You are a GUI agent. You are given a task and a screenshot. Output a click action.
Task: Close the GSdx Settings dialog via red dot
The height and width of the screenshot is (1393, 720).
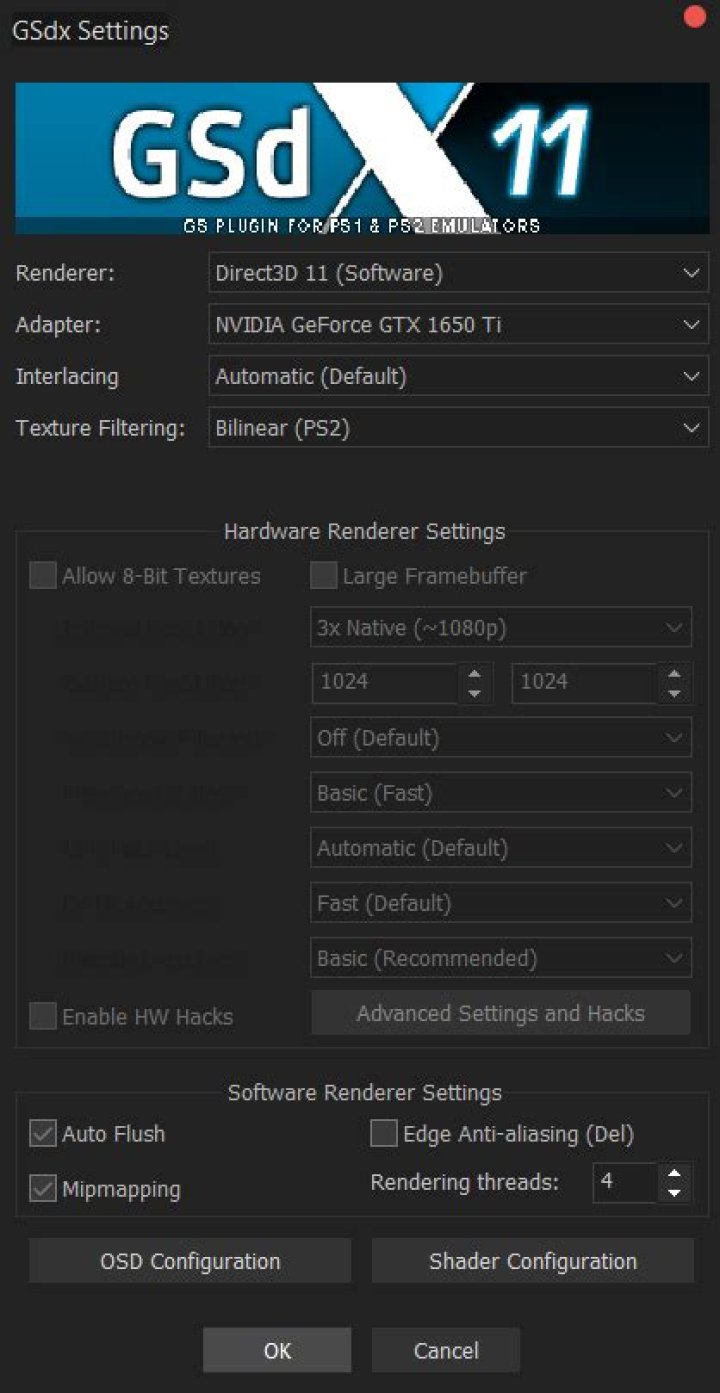pos(694,17)
